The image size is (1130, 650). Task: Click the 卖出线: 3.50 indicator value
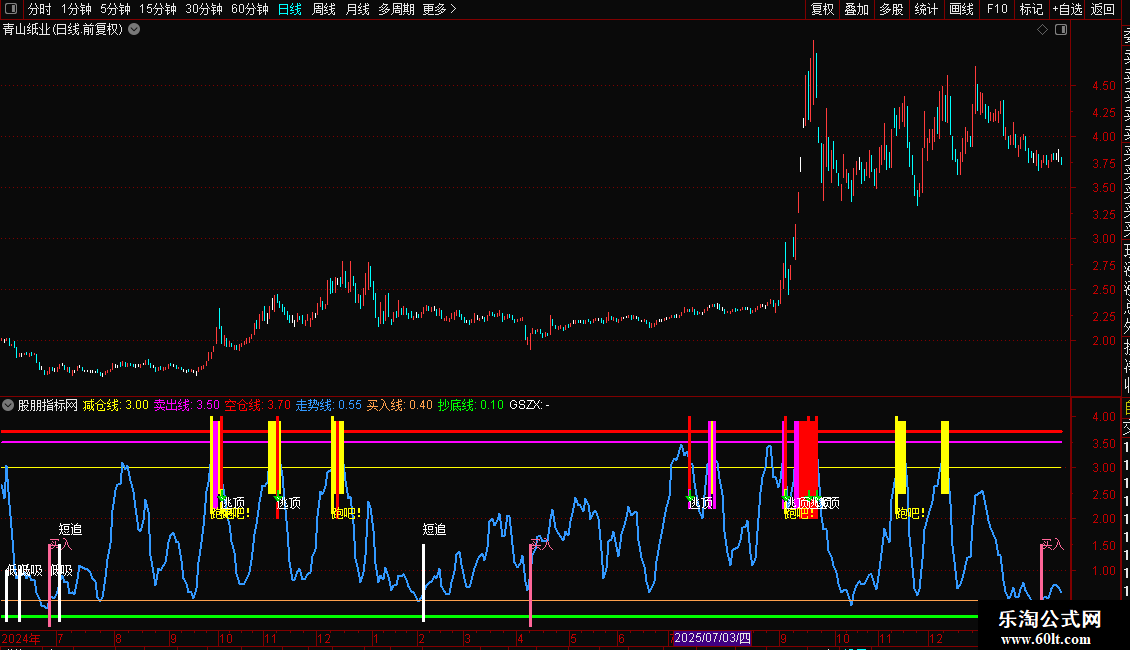click(187, 405)
